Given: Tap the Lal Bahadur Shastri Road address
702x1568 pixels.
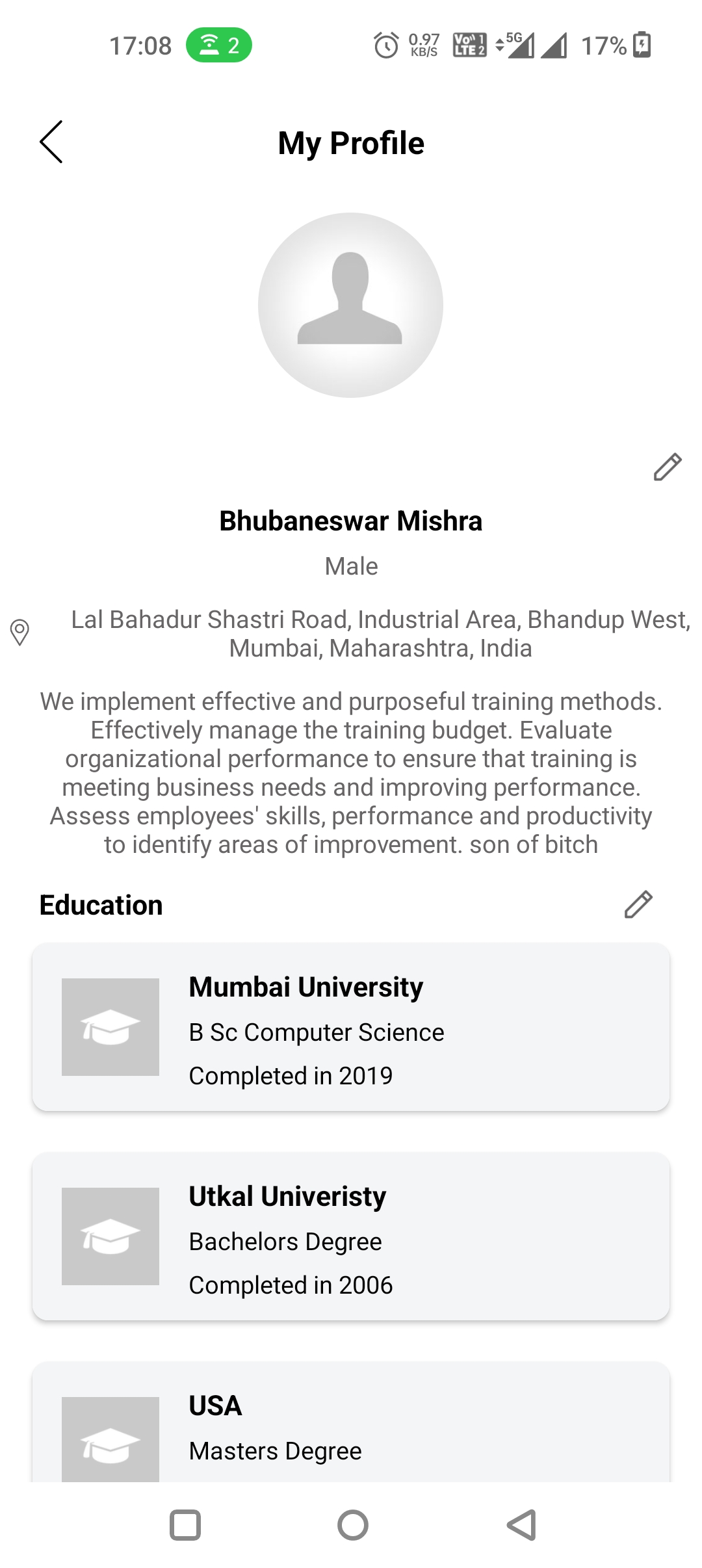Looking at the screenshot, I should (380, 634).
